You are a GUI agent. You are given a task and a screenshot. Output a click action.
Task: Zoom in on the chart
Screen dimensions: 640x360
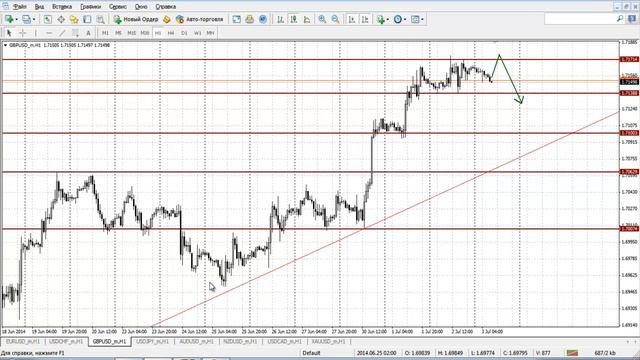322,19
